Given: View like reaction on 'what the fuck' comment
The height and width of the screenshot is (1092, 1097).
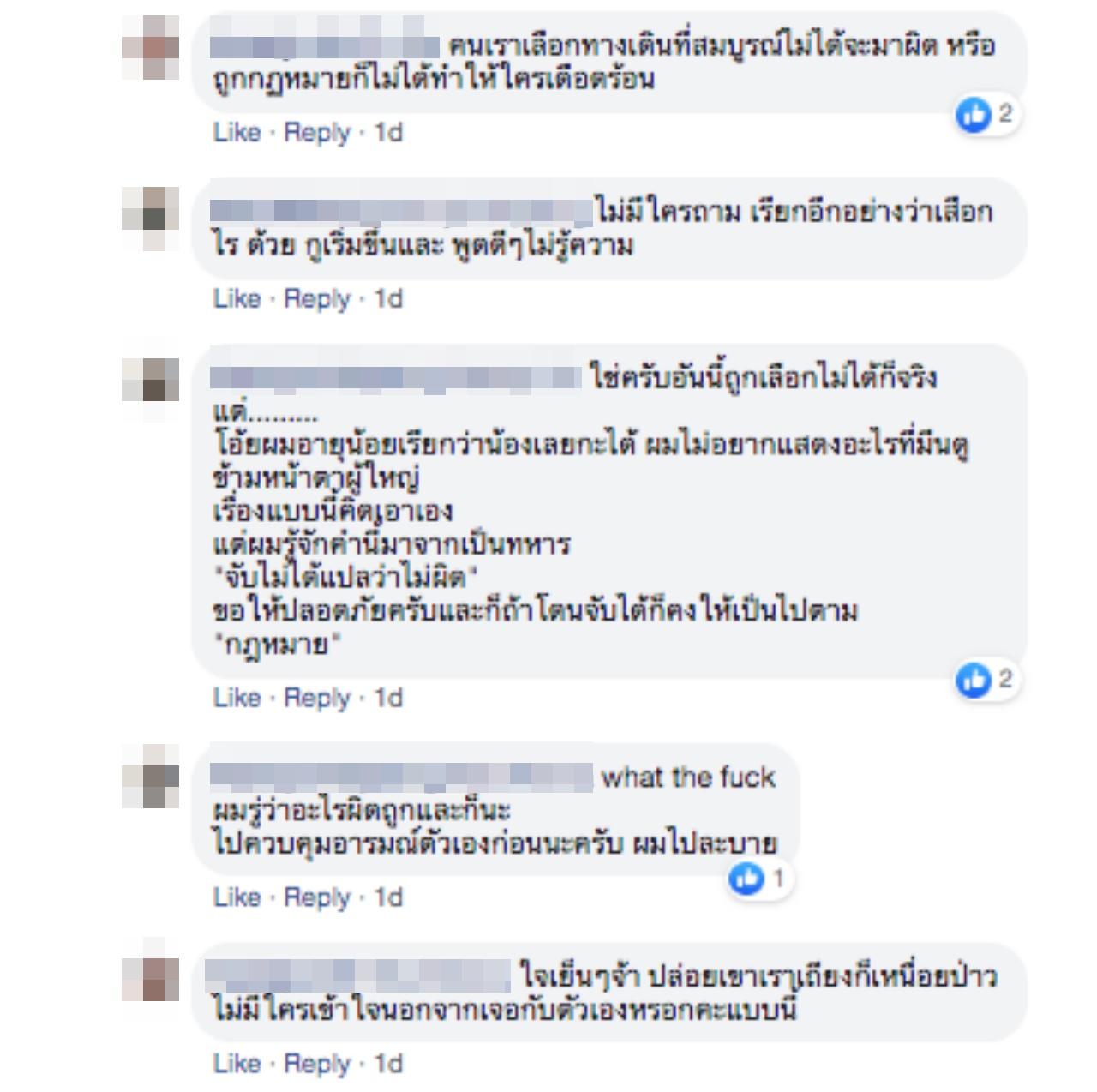Looking at the screenshot, I should (x=746, y=879).
